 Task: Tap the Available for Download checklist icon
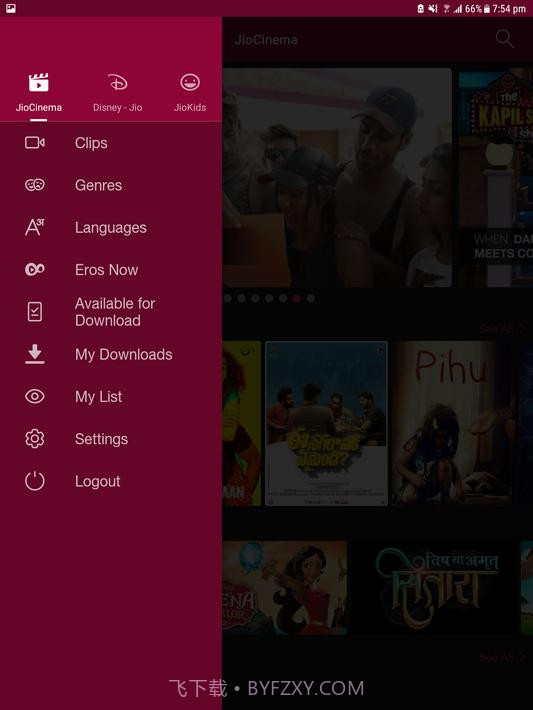click(x=35, y=312)
